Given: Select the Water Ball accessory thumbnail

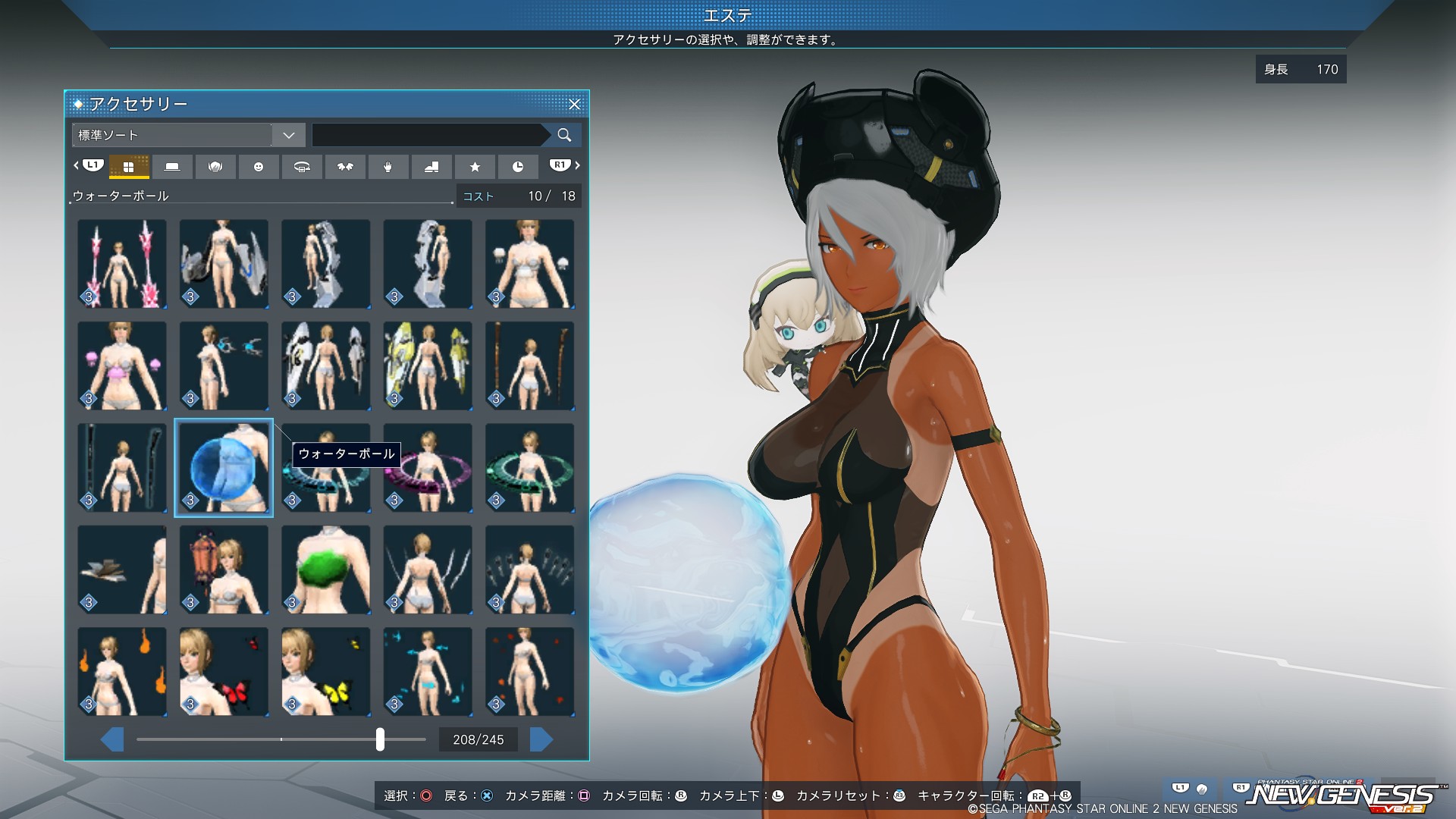Looking at the screenshot, I should pyautogui.click(x=224, y=468).
